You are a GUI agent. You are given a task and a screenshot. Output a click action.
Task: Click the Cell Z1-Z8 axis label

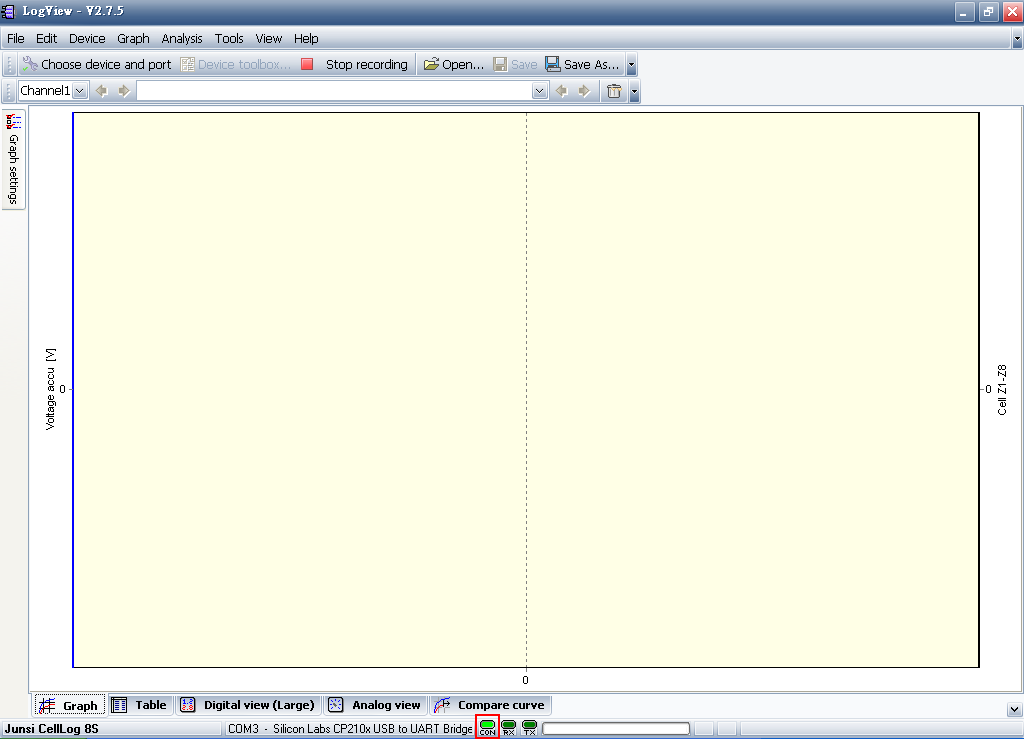coord(1002,390)
